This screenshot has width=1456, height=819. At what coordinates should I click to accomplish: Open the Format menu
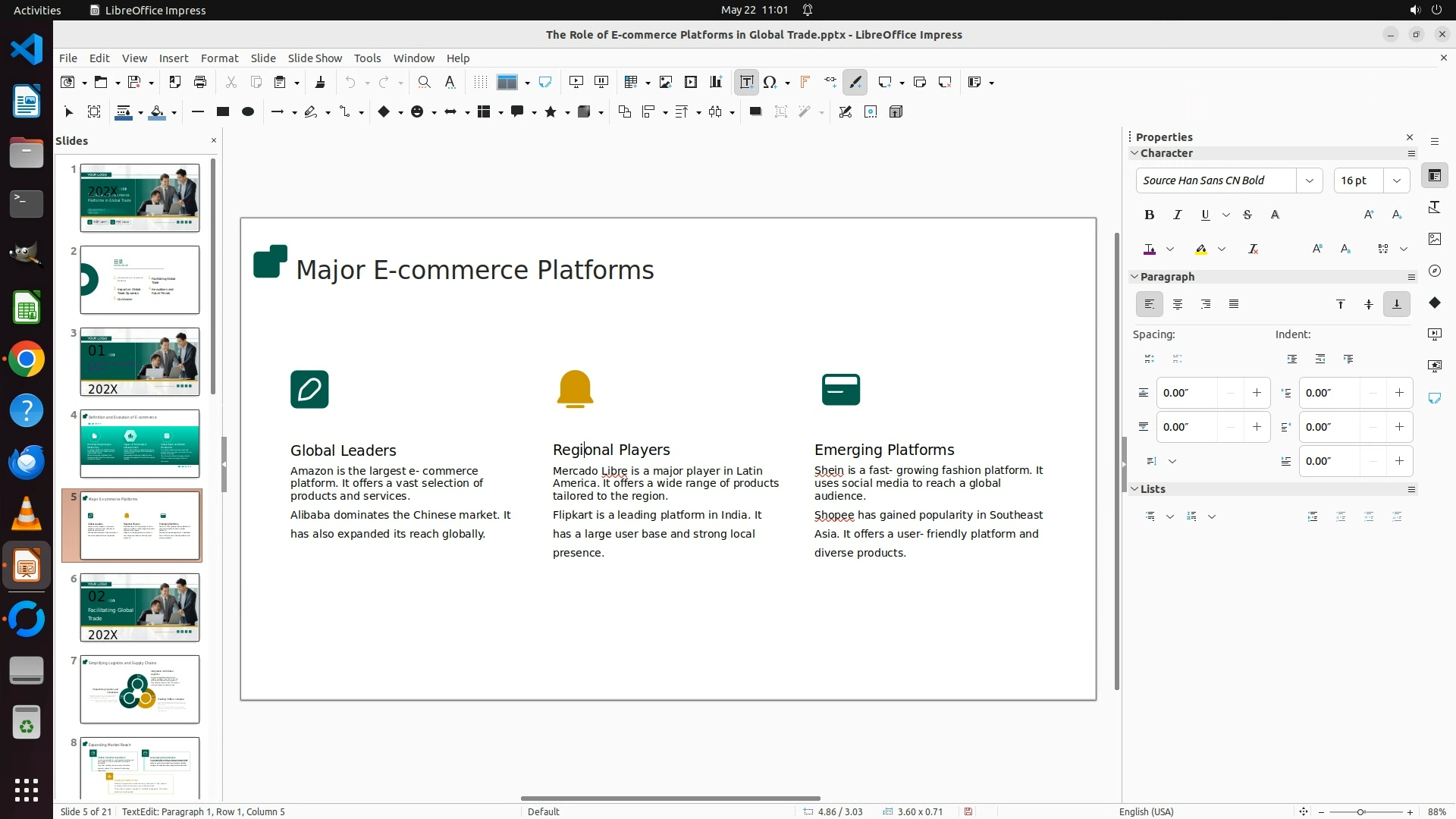(219, 58)
